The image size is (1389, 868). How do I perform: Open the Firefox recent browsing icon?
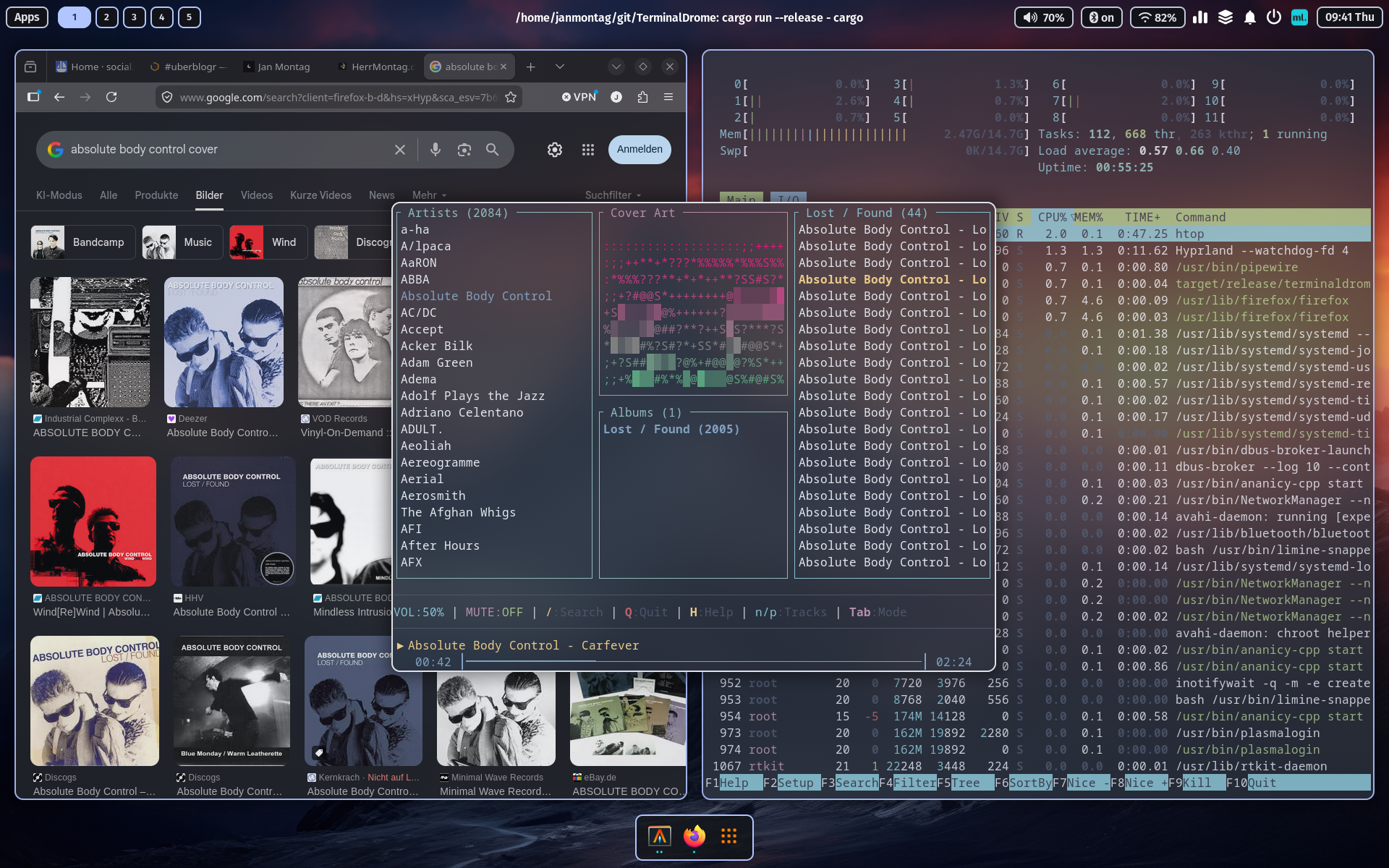(x=30, y=67)
